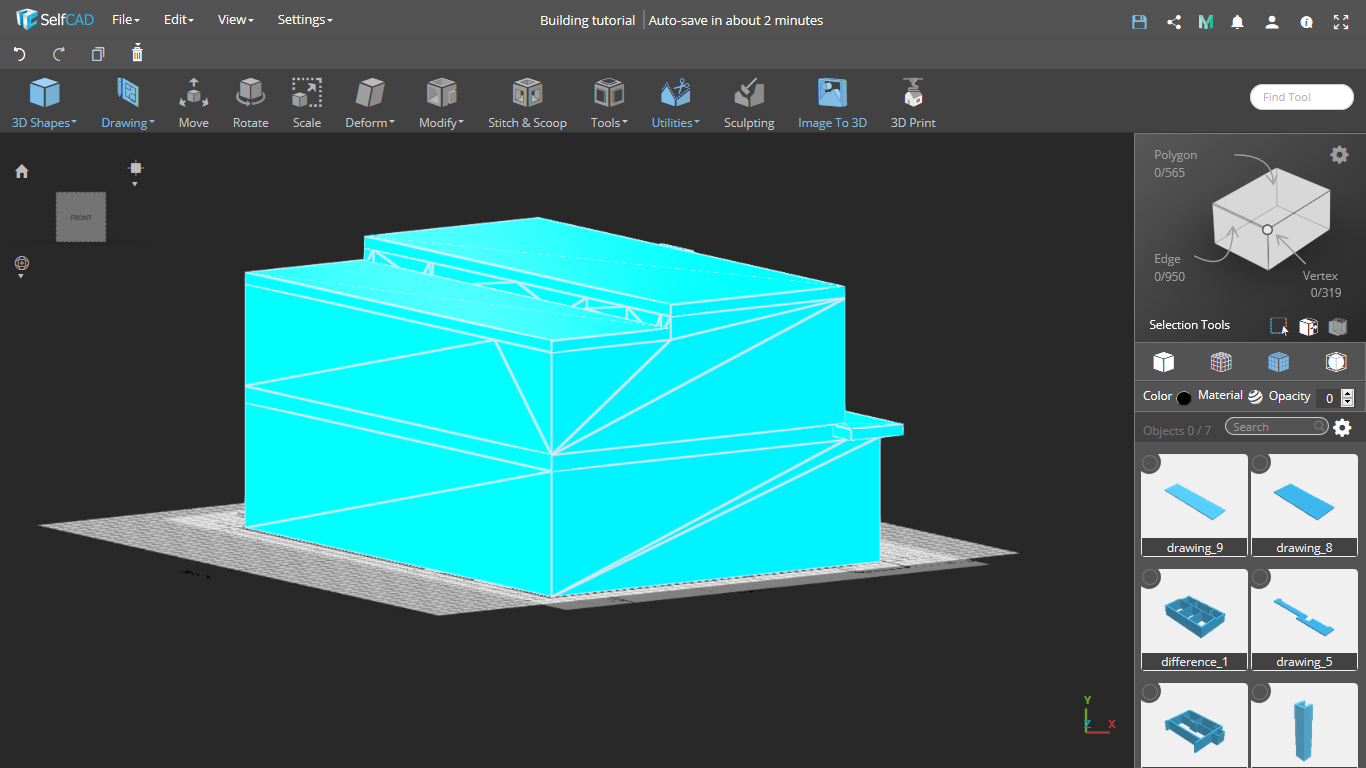The width and height of the screenshot is (1366, 768).
Task: Expand Tools dropdown arrow
Action: pyautogui.click(x=625, y=123)
